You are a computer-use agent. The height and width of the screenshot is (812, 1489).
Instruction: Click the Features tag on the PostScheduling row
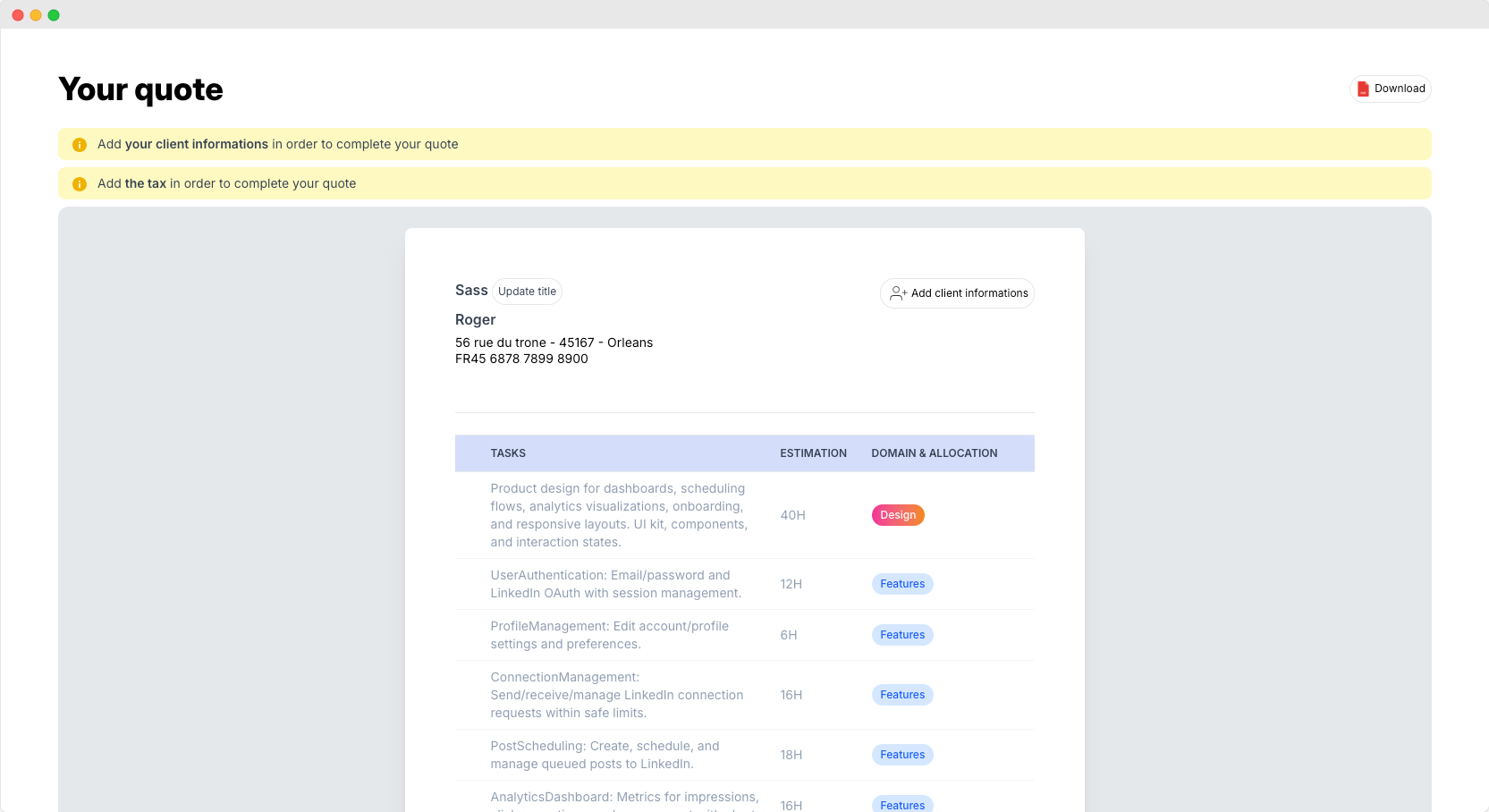(x=901, y=755)
